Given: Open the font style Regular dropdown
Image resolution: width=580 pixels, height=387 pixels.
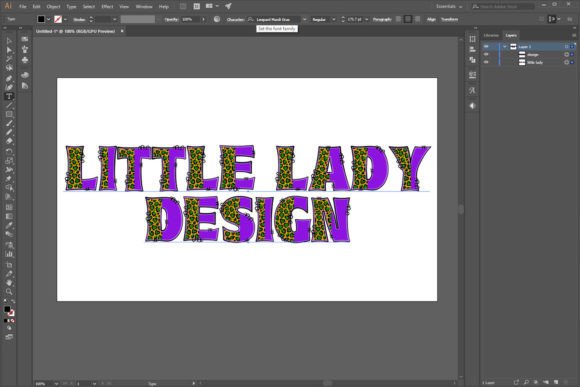Looking at the screenshot, I should click(x=334, y=19).
